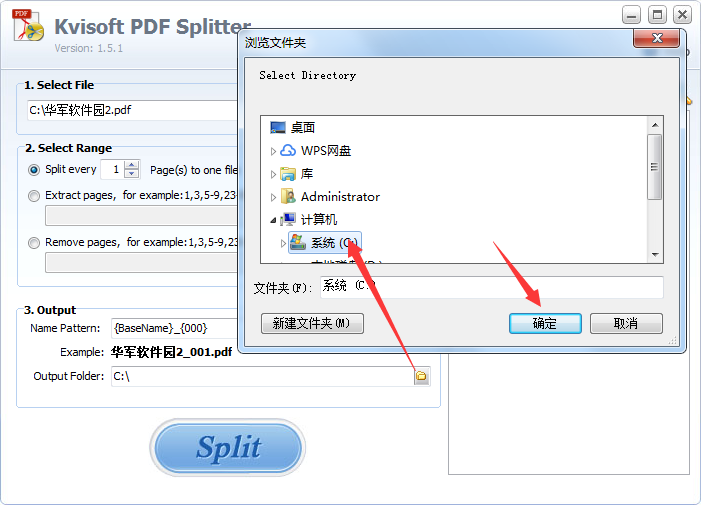
Task: Click the Split every number field
Action: coord(113,170)
